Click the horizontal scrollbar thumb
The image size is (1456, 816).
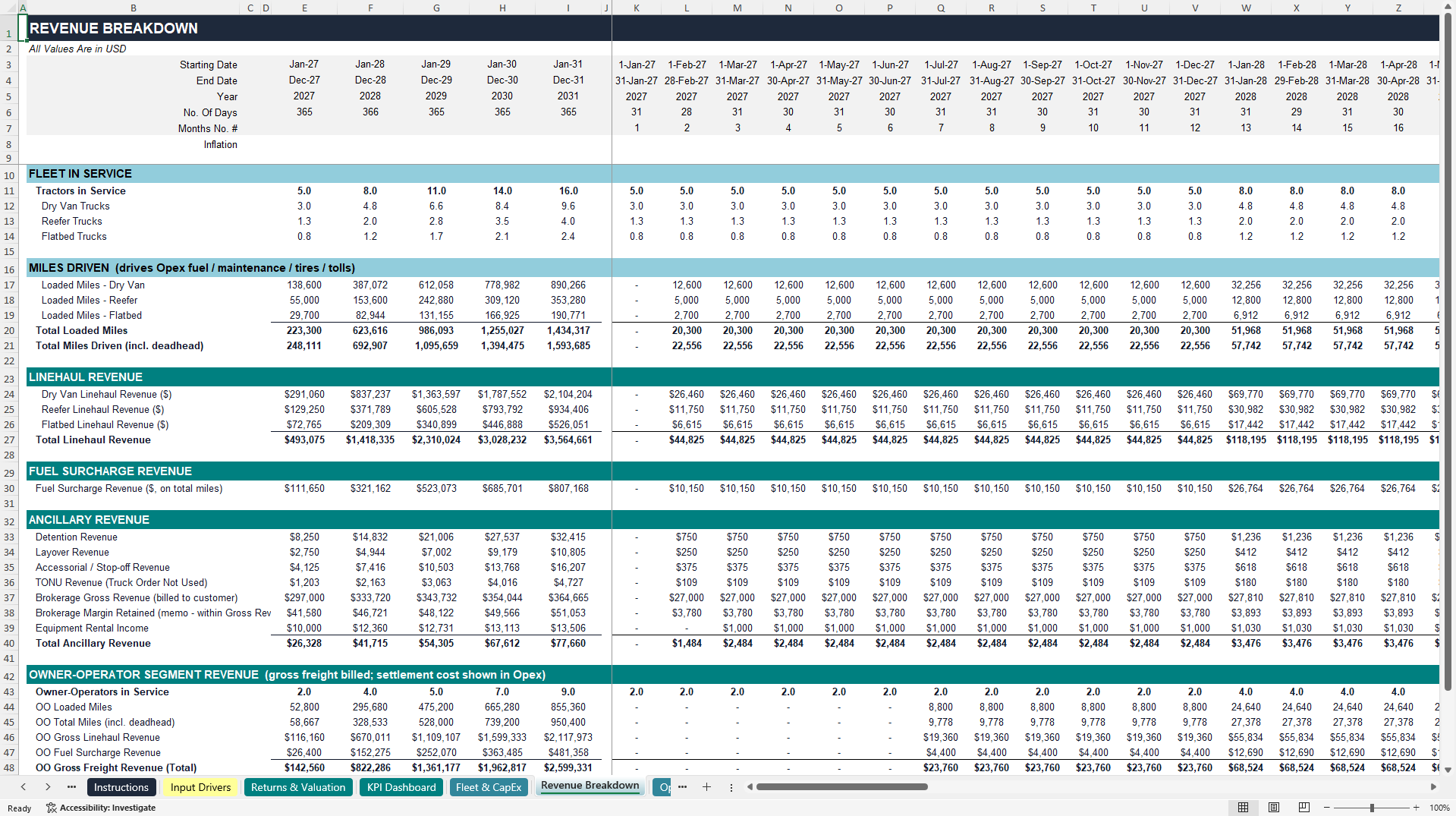(841, 787)
